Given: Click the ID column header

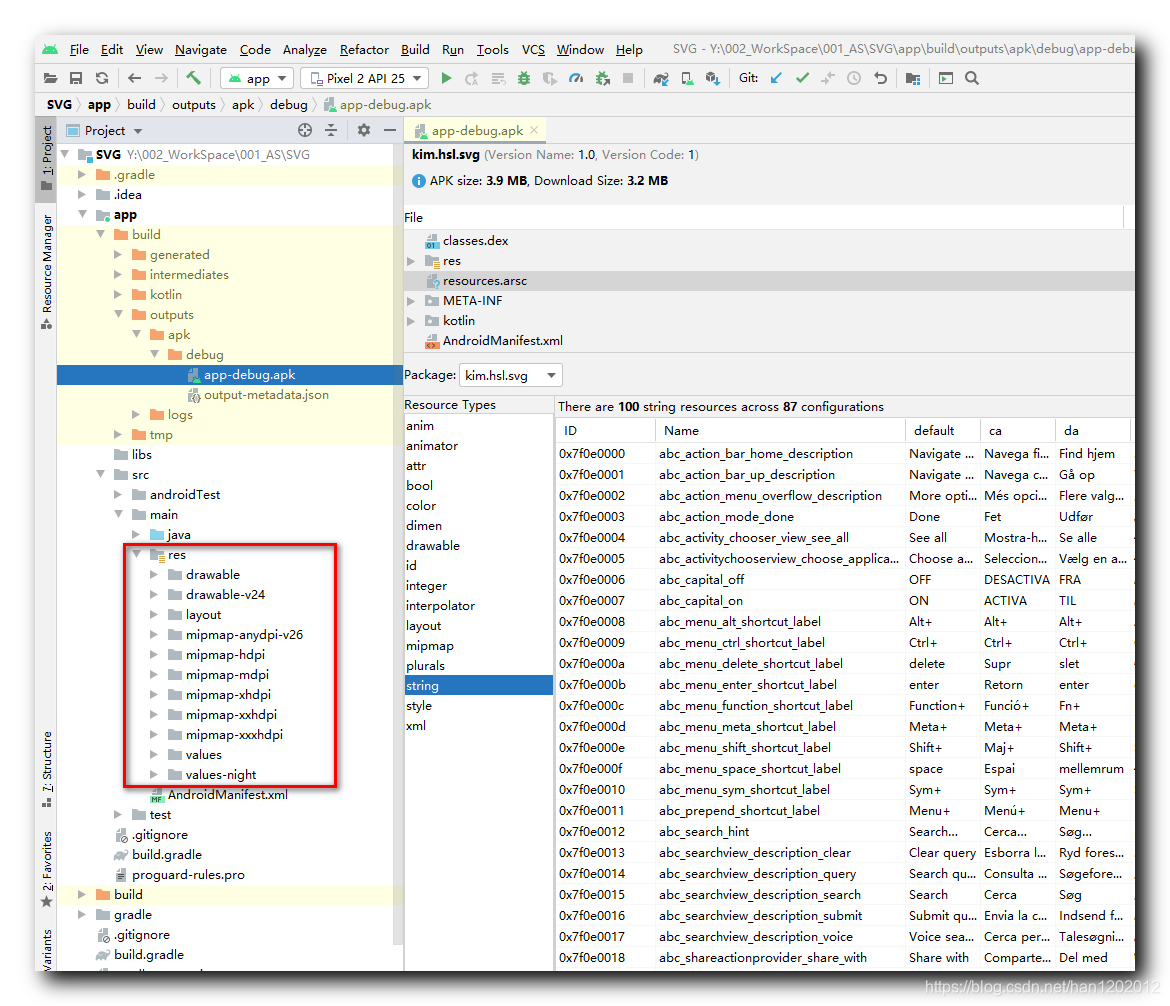Looking at the screenshot, I should point(605,431).
